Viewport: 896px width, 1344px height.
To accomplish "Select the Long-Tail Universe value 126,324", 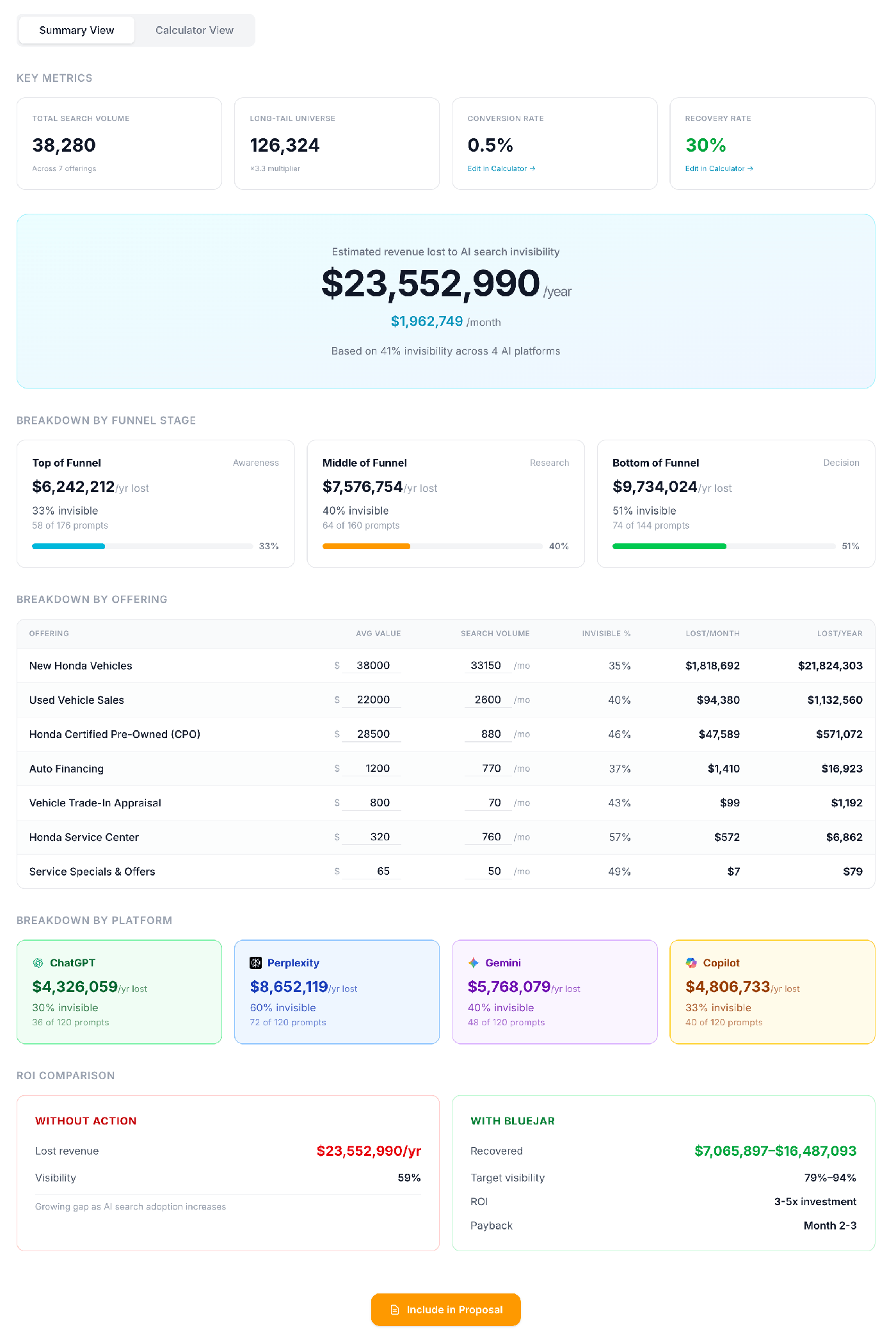I will (x=285, y=145).
